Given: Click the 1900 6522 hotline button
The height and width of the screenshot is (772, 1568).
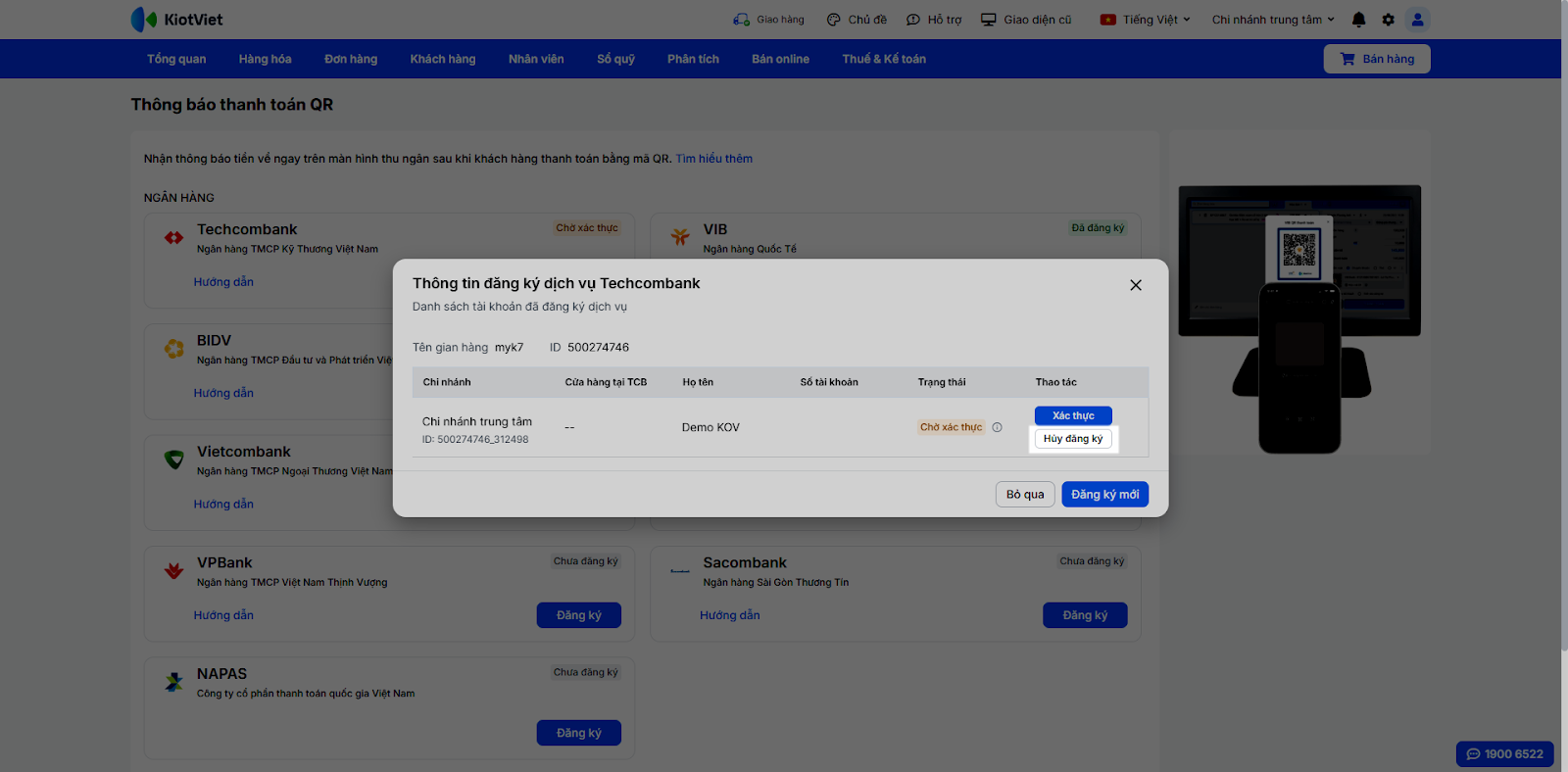Looking at the screenshot, I should 1505,754.
